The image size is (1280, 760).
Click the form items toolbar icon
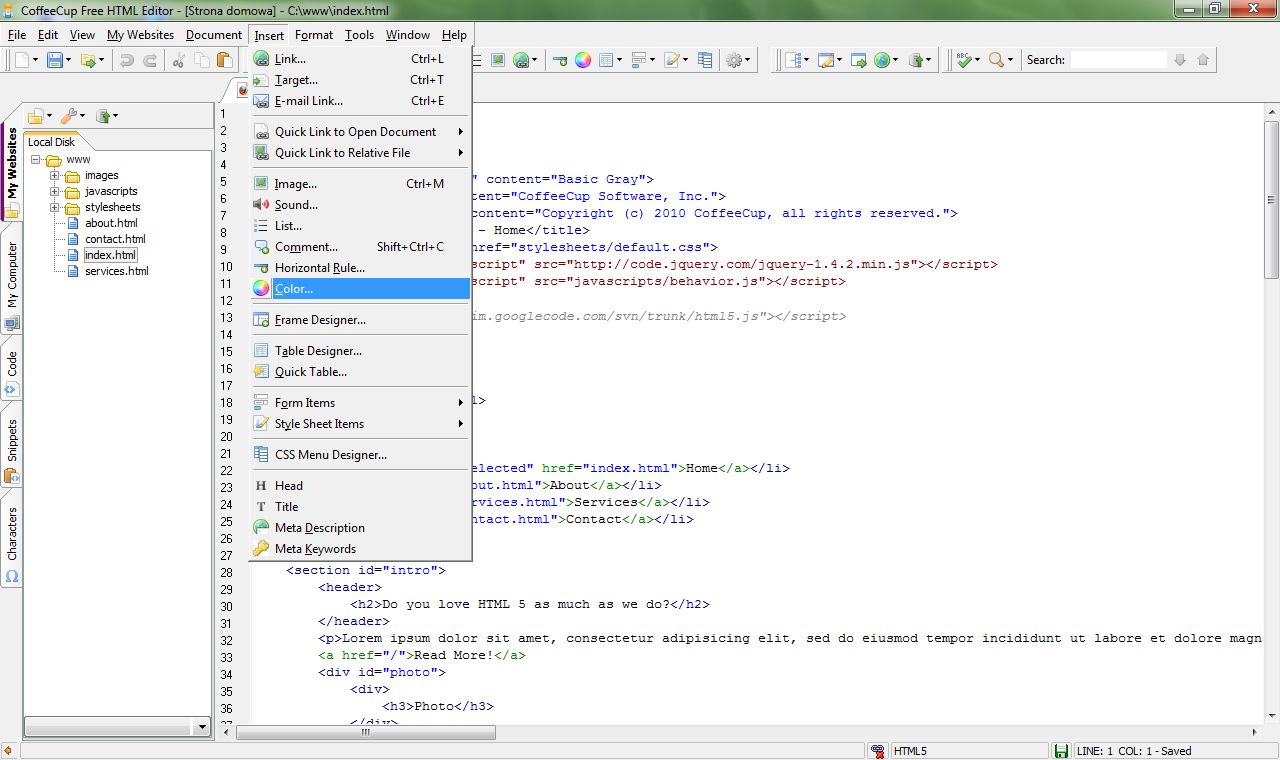pyautogui.click(x=640, y=60)
